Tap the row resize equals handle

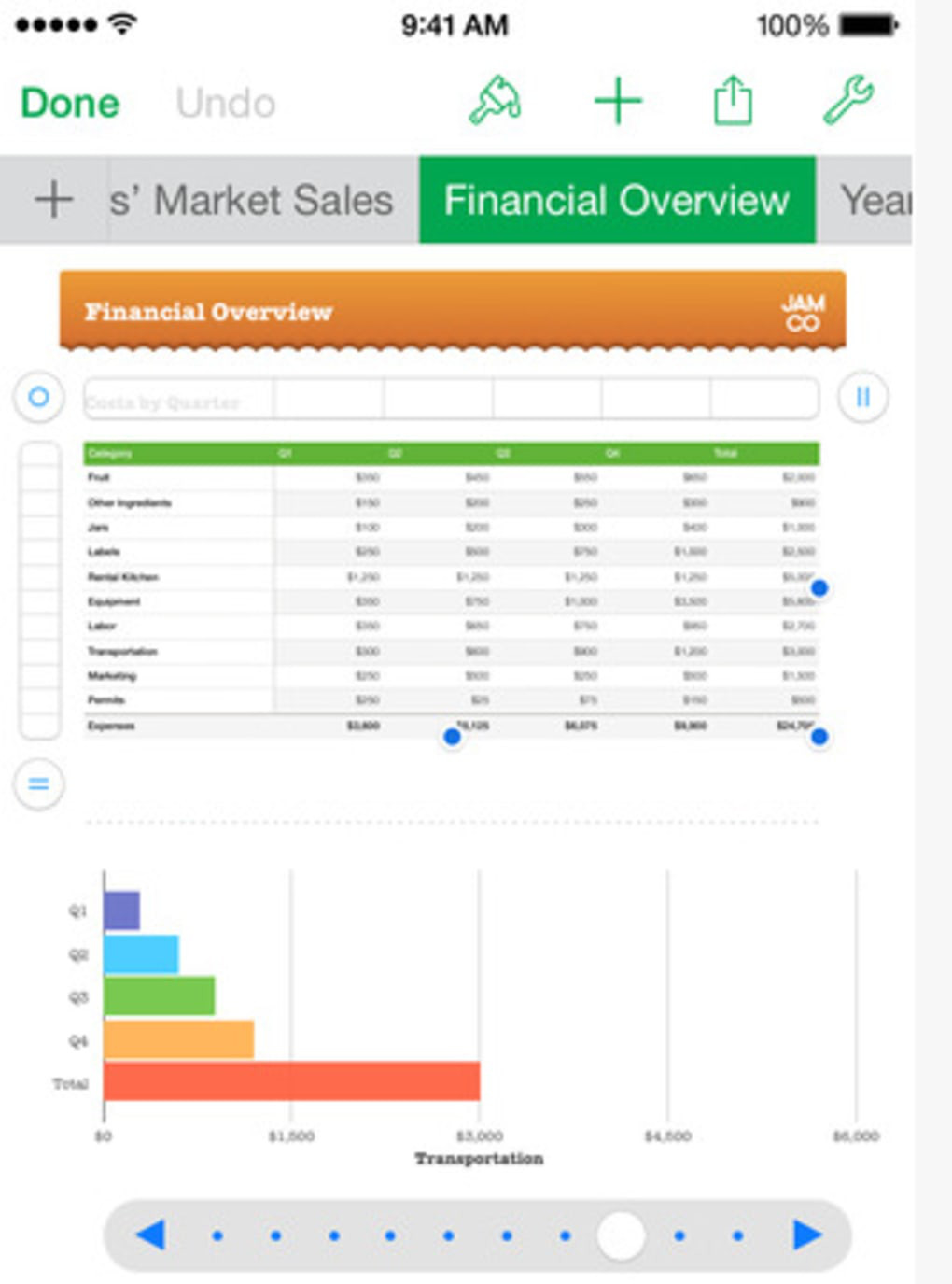tap(39, 783)
